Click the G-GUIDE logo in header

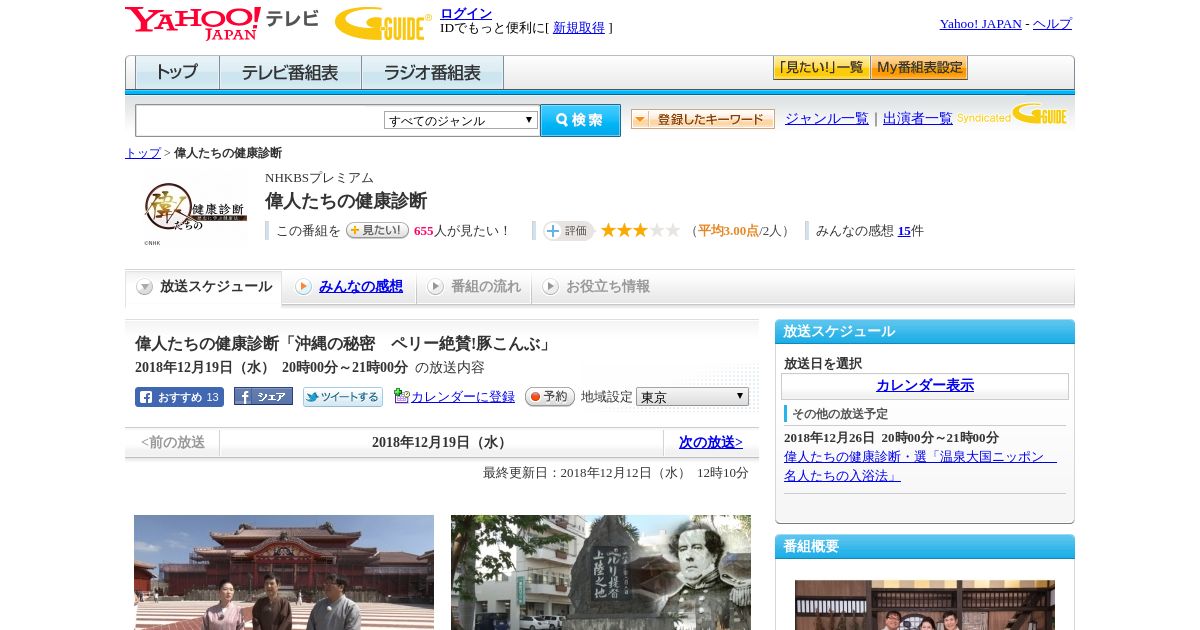[x=383, y=23]
